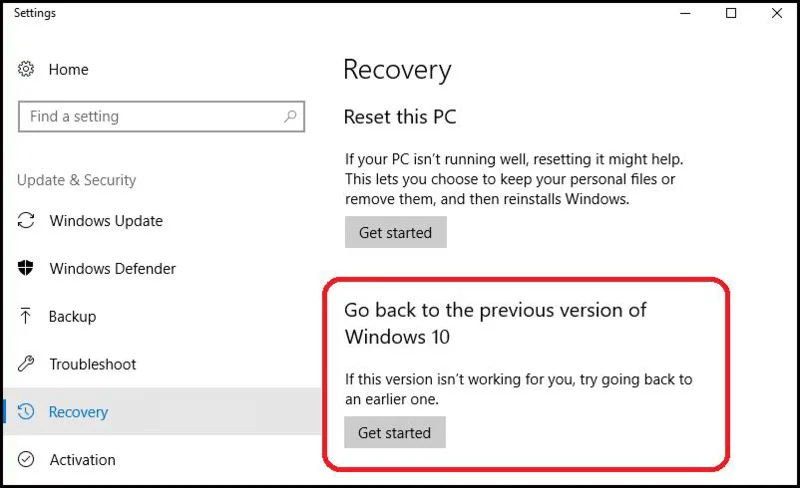
Task: Click the Windows Defender shield icon
Action: 26,268
